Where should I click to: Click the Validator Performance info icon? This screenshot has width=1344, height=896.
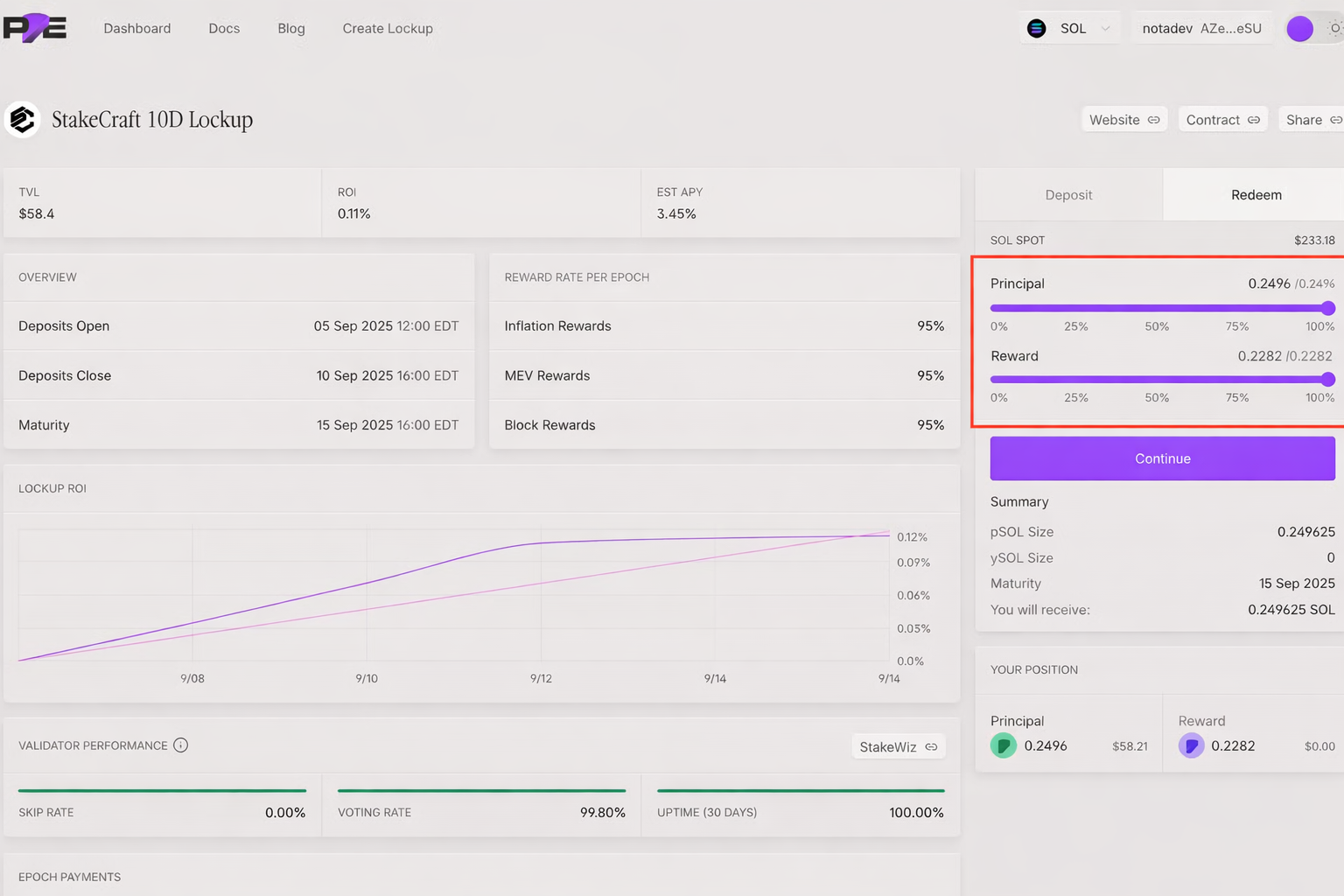(x=180, y=745)
